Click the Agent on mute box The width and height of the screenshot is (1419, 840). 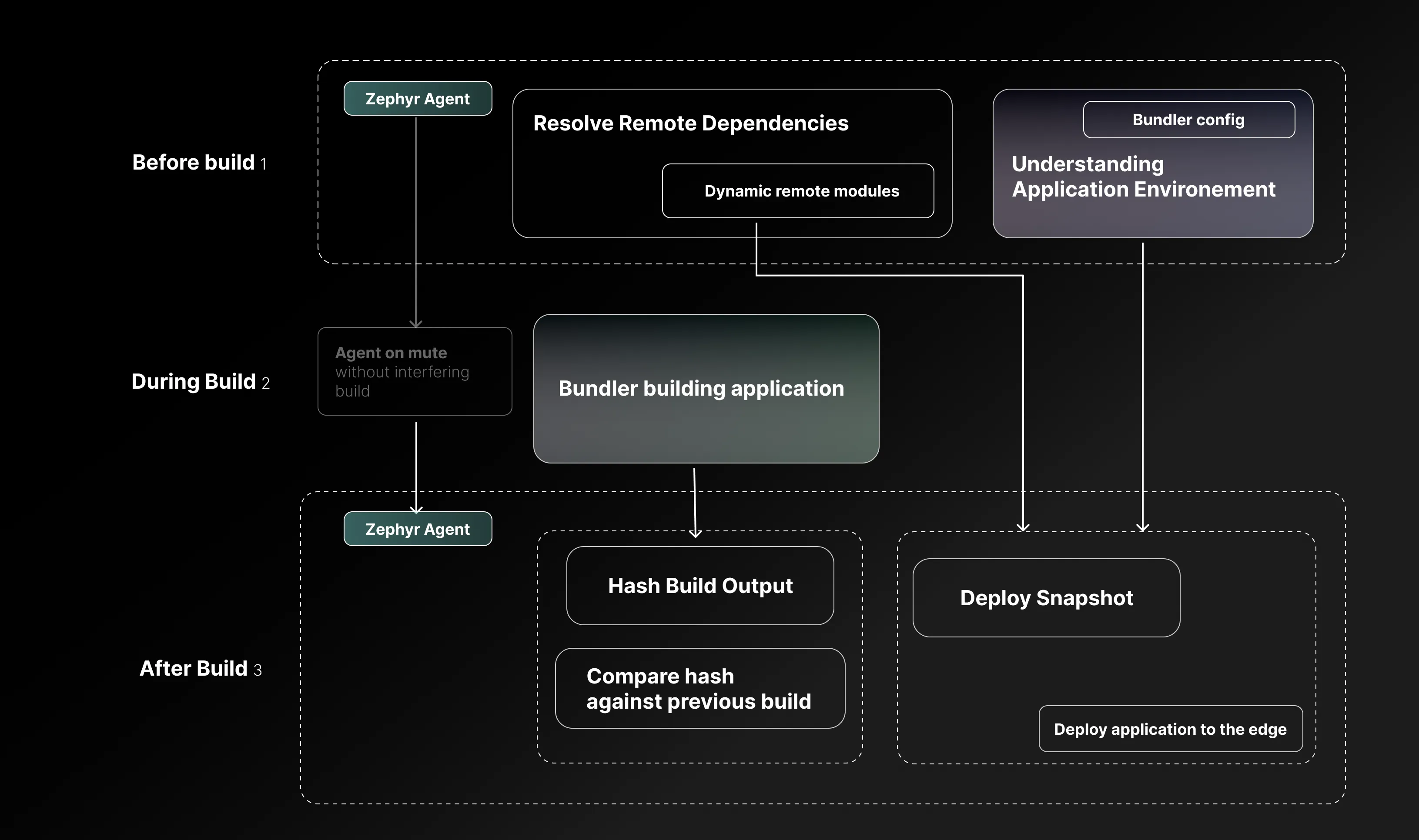[415, 371]
